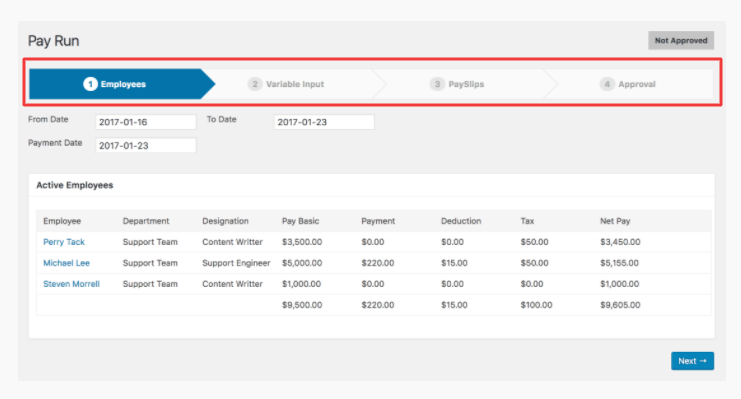Viewport: 741px width, 399px height.
Task: Click the Payment column header
Action: coord(378,221)
